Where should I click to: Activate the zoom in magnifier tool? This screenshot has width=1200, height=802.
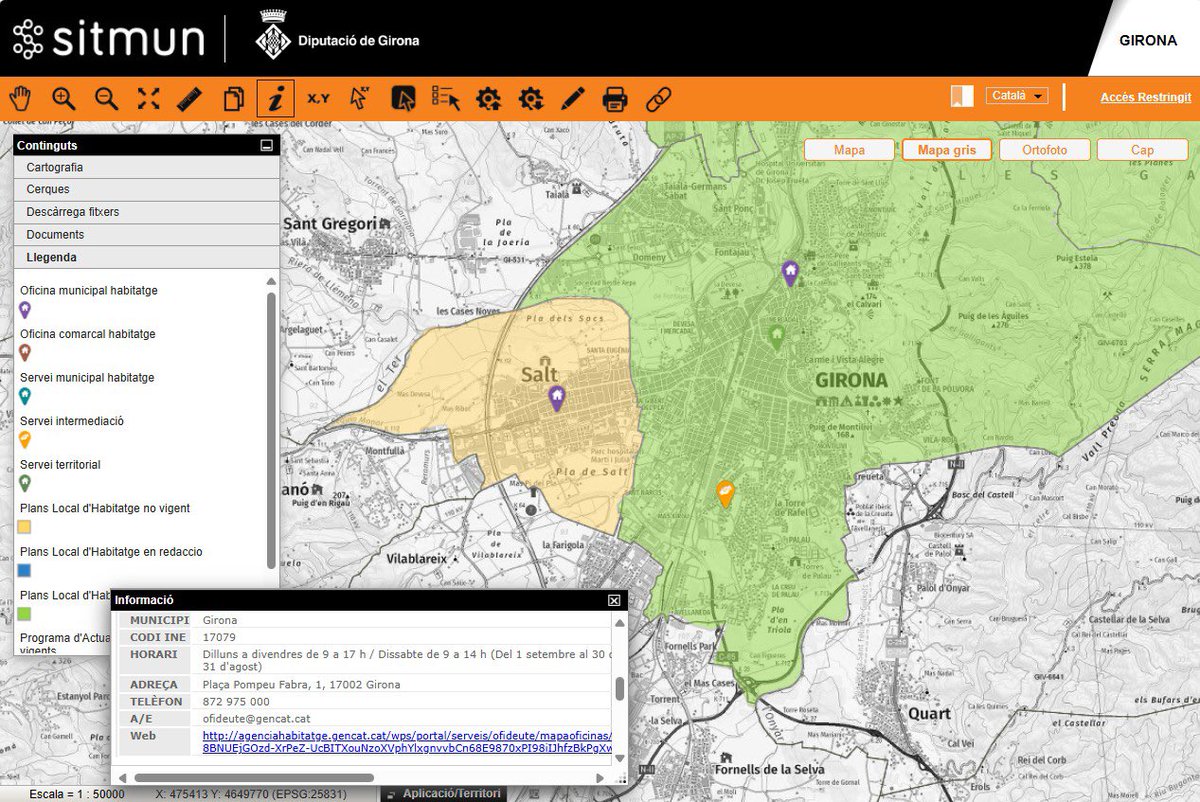[x=64, y=98]
